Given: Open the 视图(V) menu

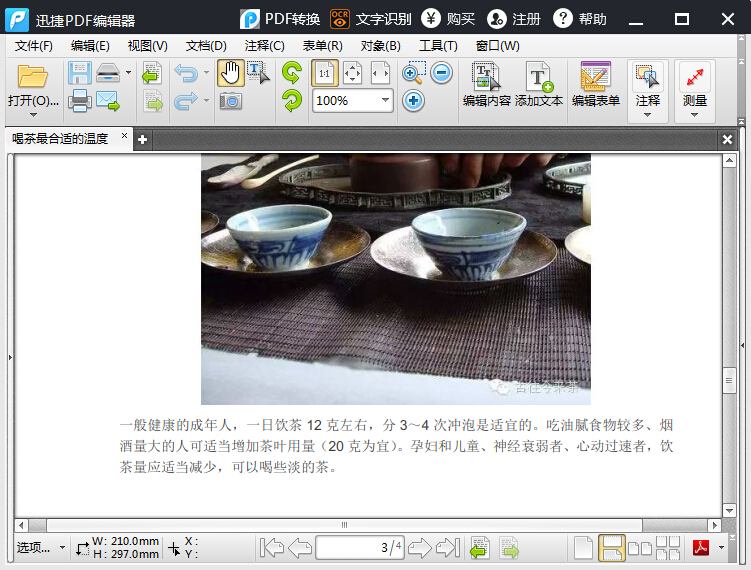Looking at the screenshot, I should tap(148, 46).
